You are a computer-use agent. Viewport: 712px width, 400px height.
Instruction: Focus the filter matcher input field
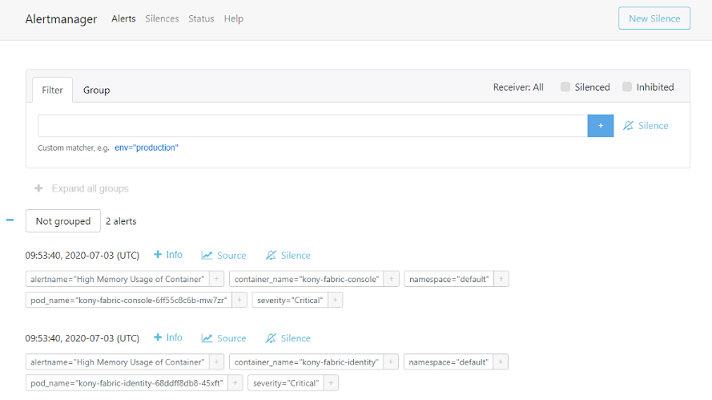(x=312, y=126)
